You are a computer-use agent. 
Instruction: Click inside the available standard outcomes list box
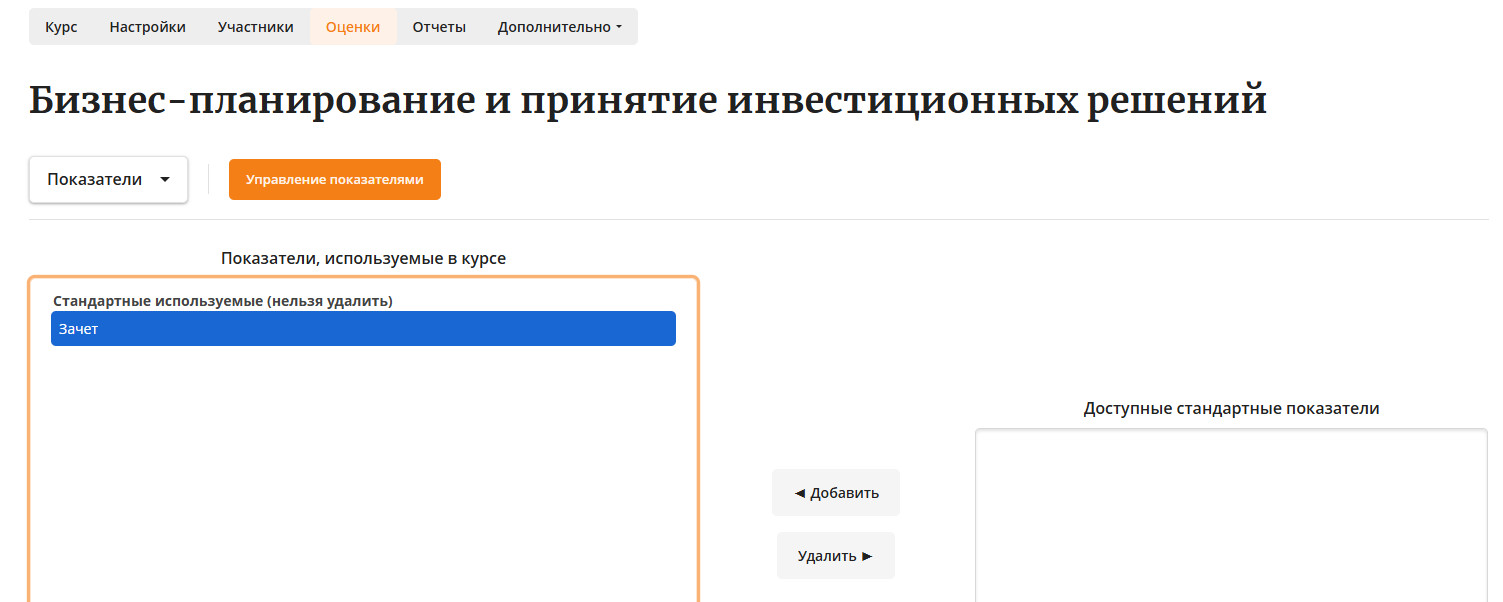[x=1230, y=515]
